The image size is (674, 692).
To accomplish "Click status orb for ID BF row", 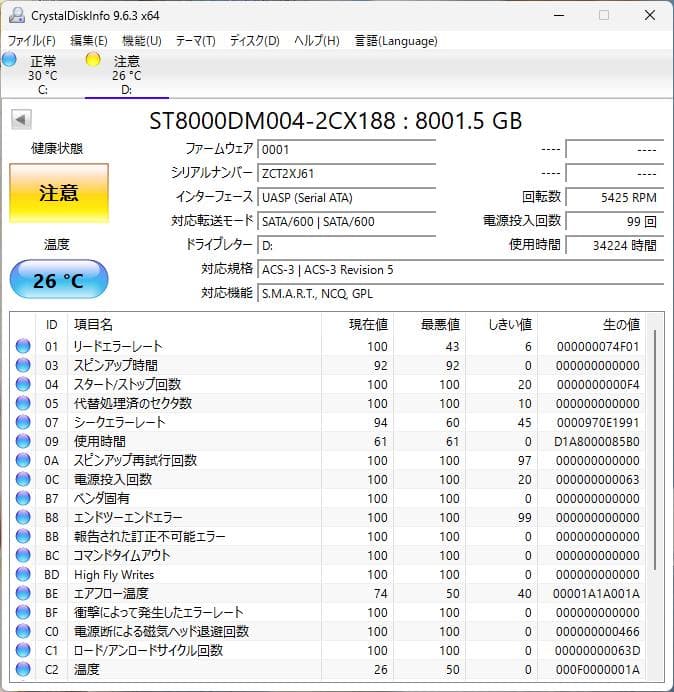I will point(23,612).
